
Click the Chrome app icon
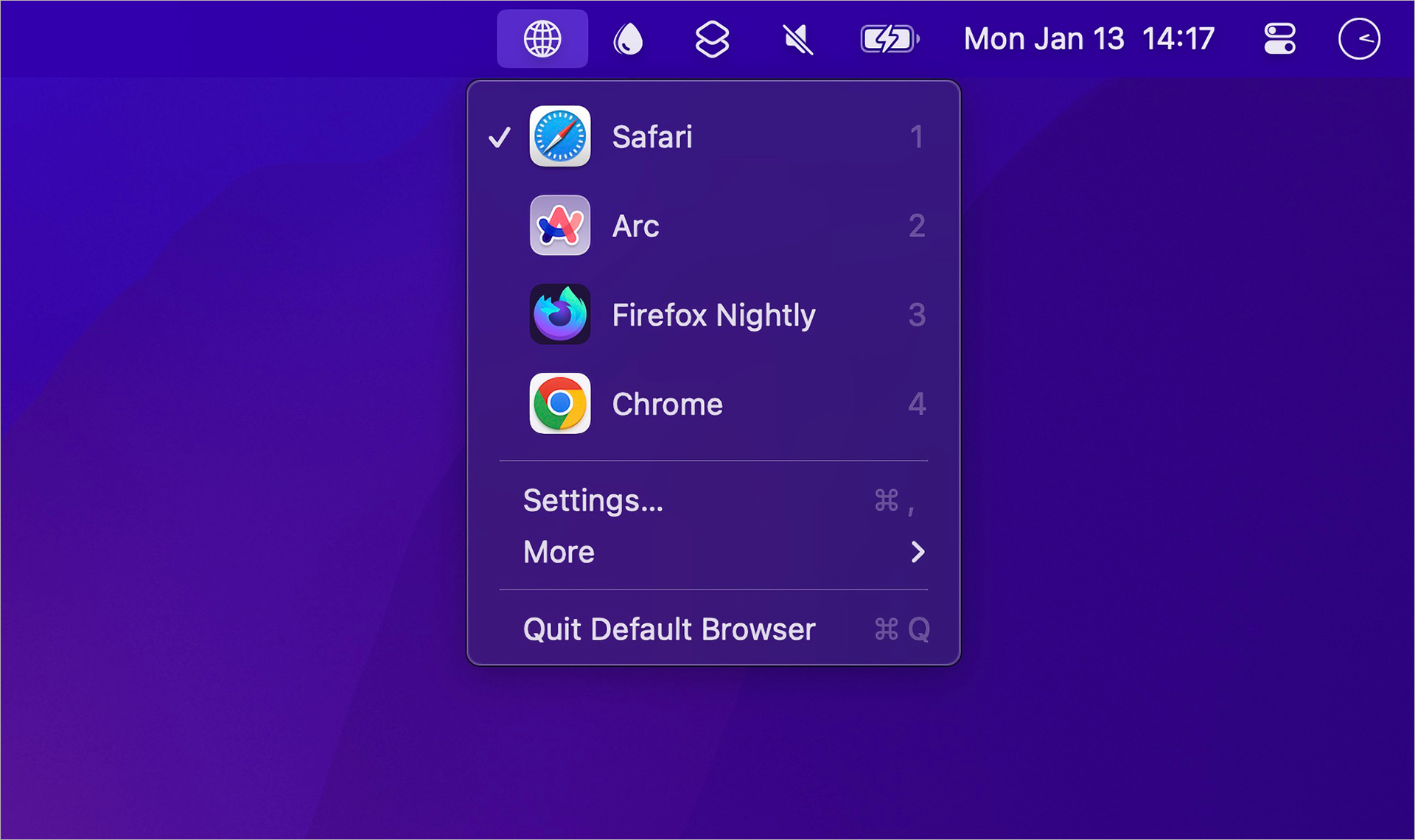[560, 404]
